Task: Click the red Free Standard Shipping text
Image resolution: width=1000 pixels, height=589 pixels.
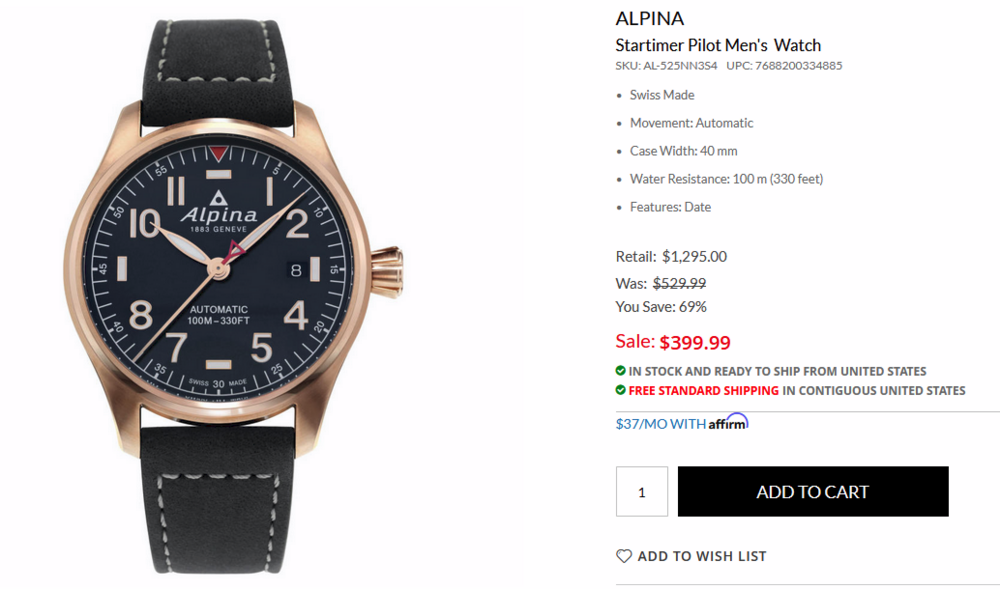Action: (704, 390)
